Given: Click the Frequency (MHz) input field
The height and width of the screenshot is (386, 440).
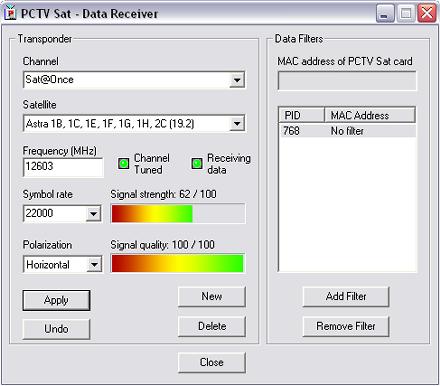Looking at the screenshot, I should coord(63,167).
